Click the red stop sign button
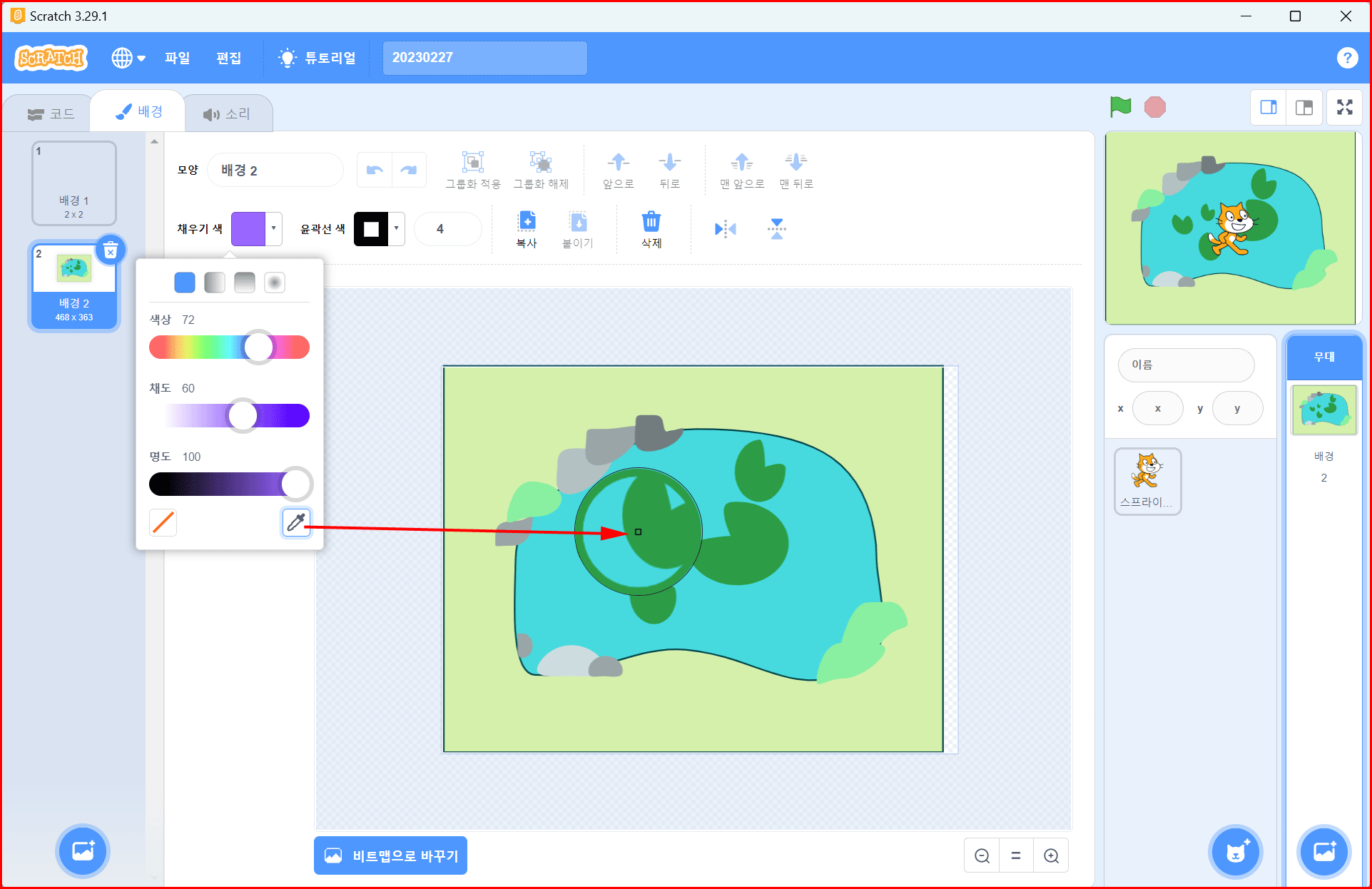 (1154, 107)
